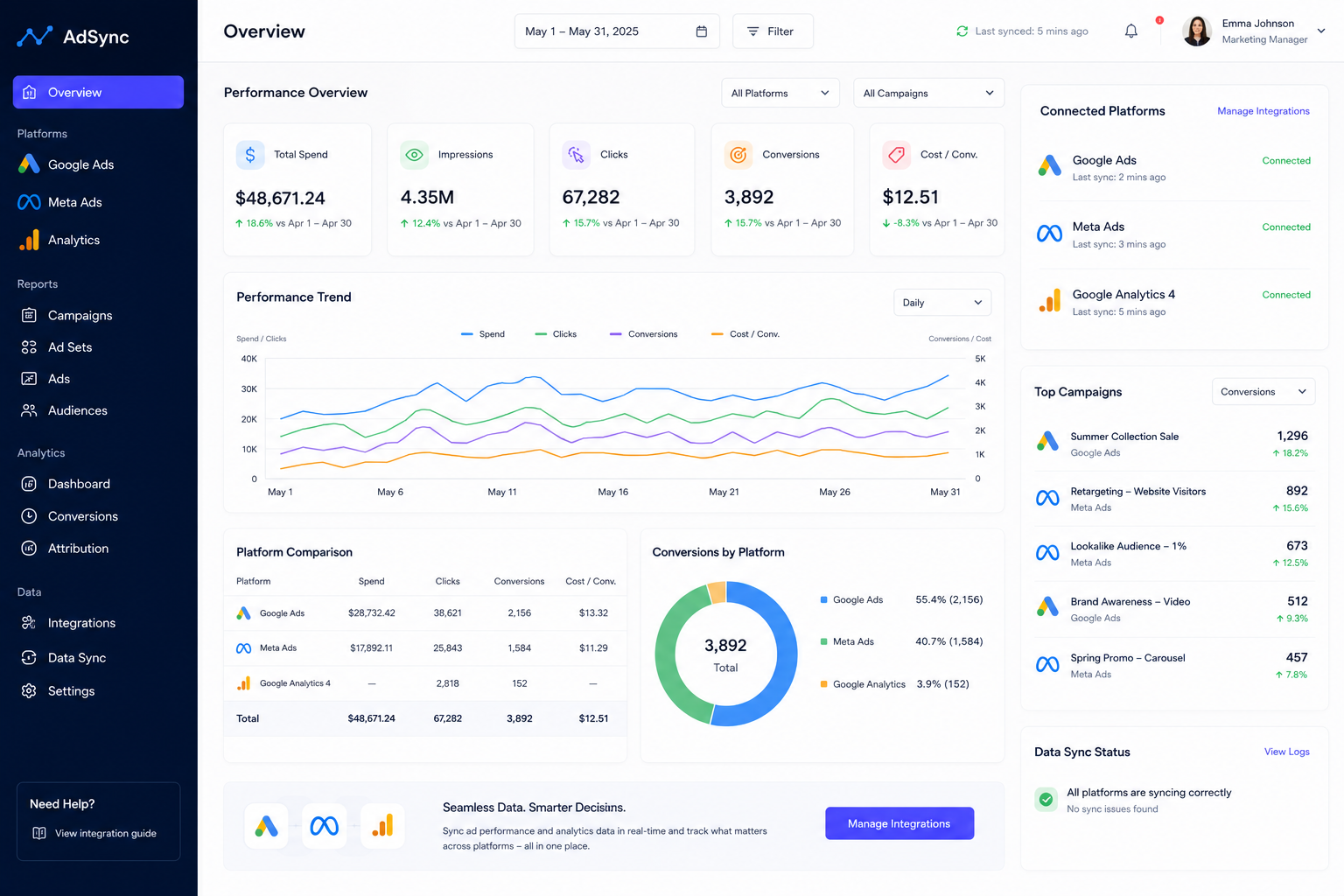1344x896 pixels.
Task: Click Meta Ads icon in Connected Platforms
Action: (1050, 234)
